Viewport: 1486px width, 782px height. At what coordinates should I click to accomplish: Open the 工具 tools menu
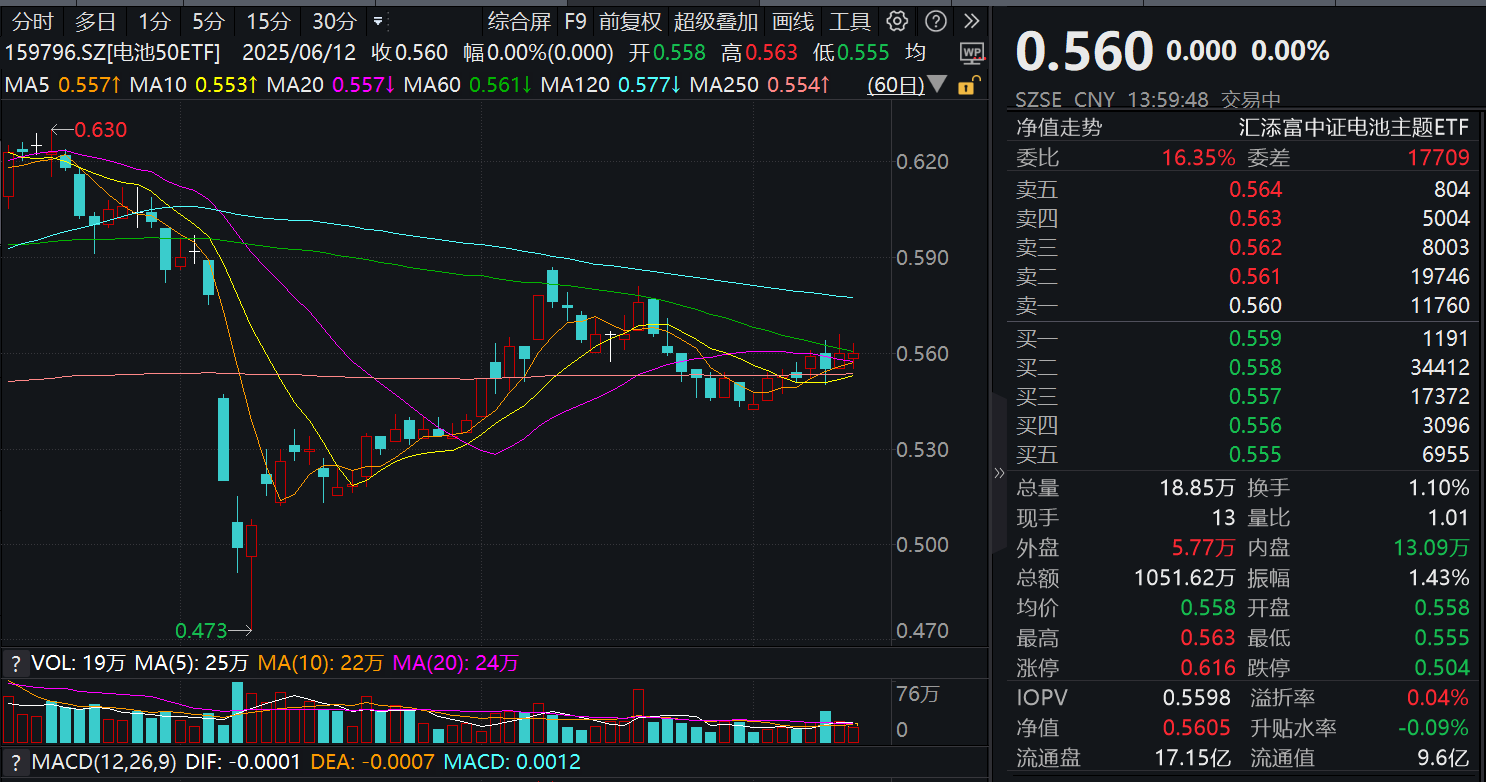[849, 21]
